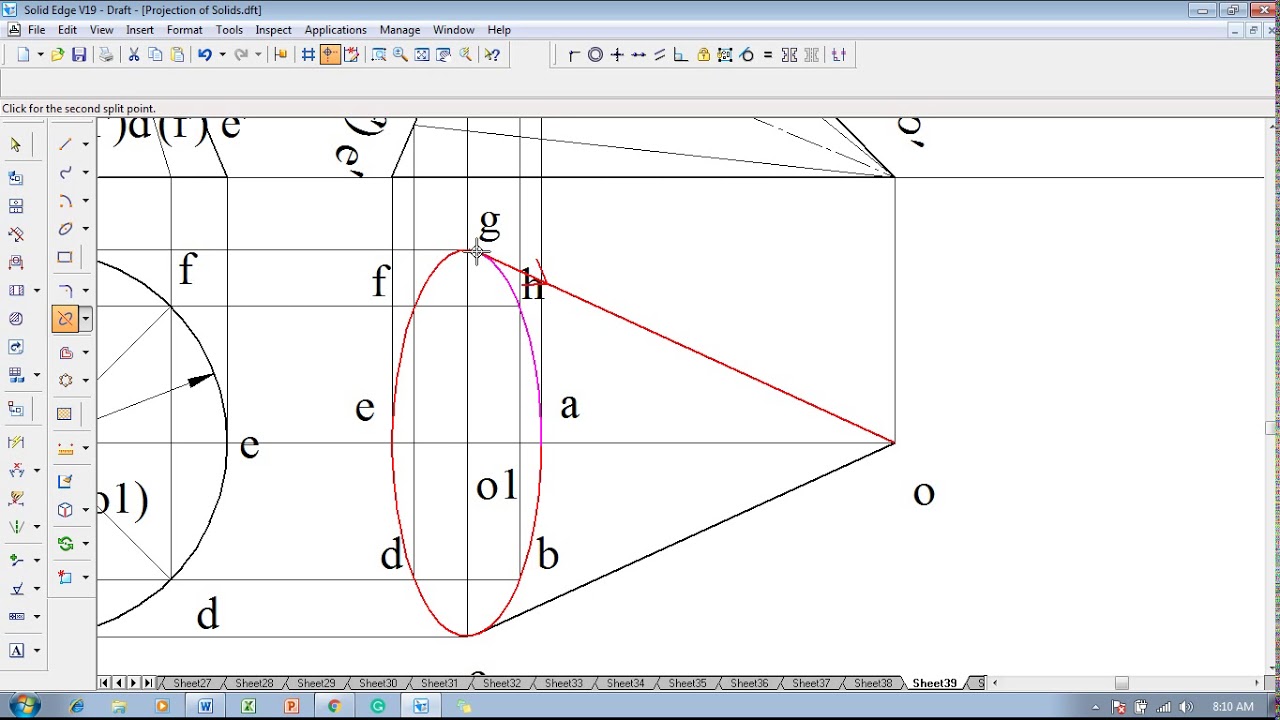
Task: Open a file using the Open folder icon
Action: [58, 55]
